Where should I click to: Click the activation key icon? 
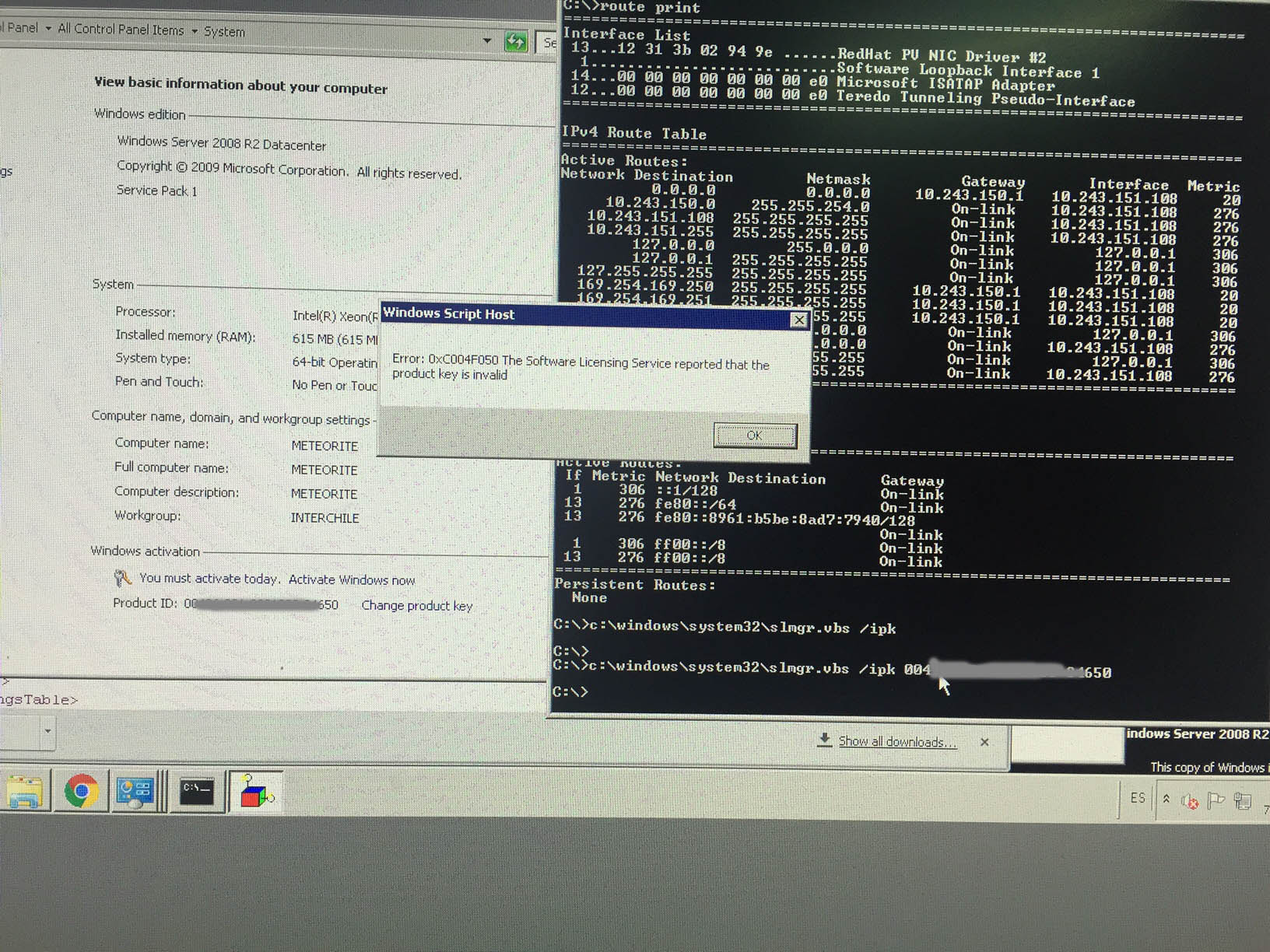(x=122, y=578)
